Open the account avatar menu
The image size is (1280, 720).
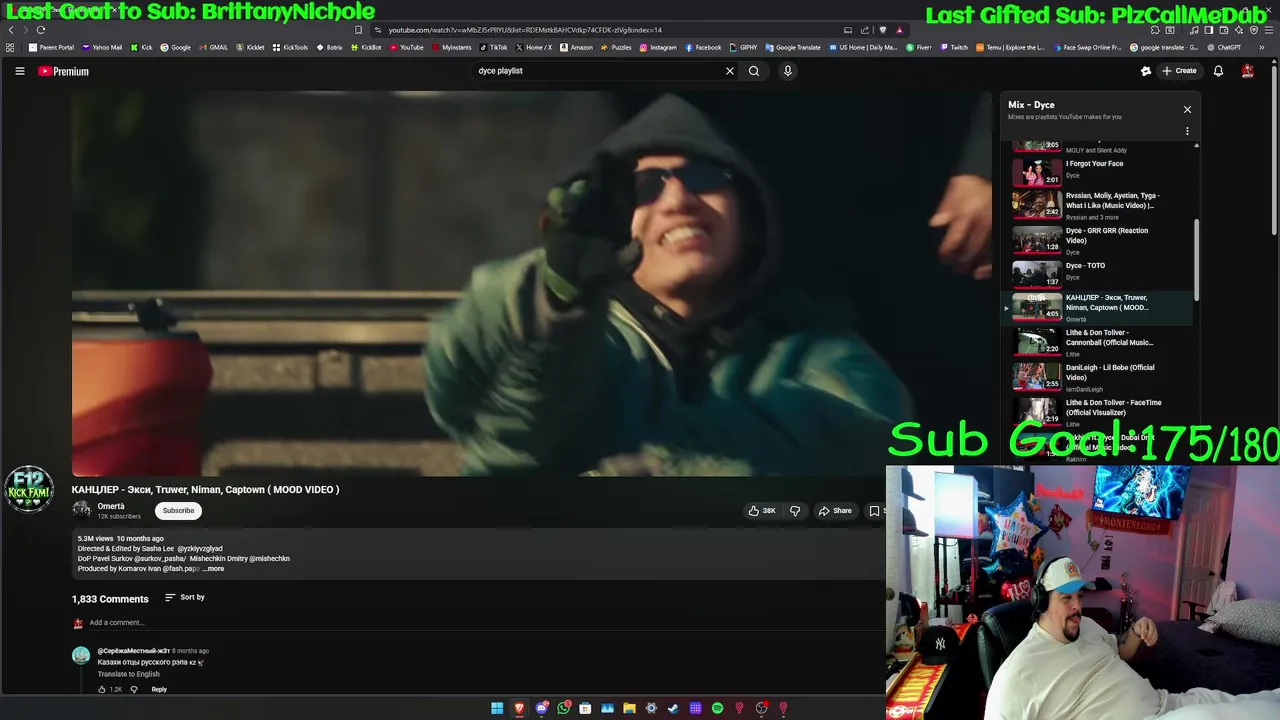[x=1247, y=71]
